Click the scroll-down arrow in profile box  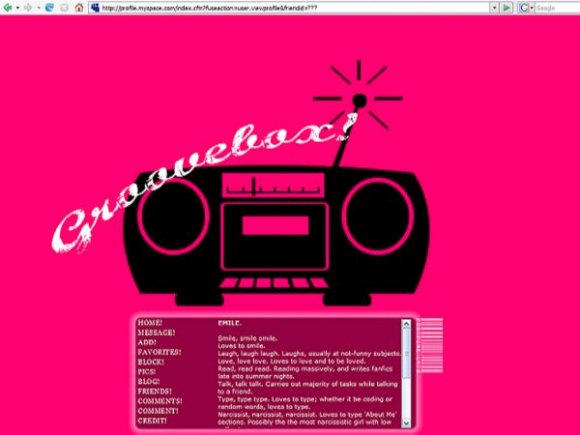(406, 423)
